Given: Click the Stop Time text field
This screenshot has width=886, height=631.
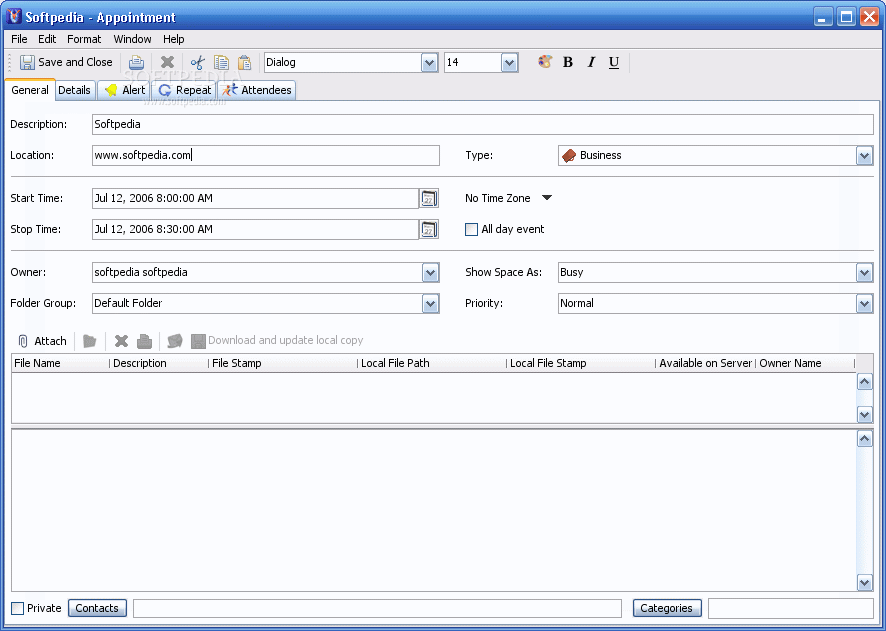Looking at the screenshot, I should [255, 229].
